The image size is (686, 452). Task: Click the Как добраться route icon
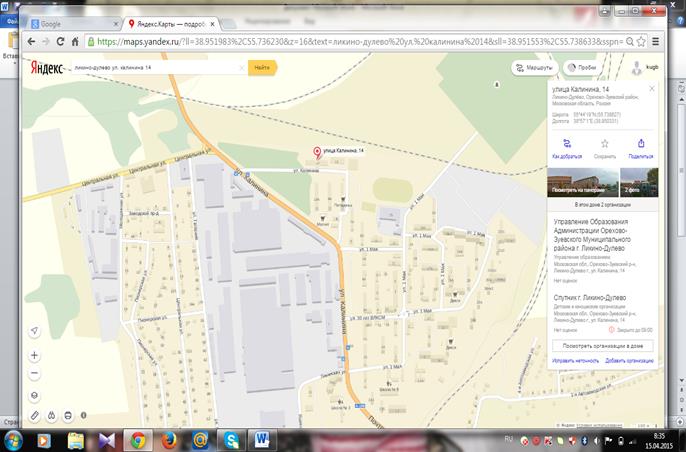(567, 144)
